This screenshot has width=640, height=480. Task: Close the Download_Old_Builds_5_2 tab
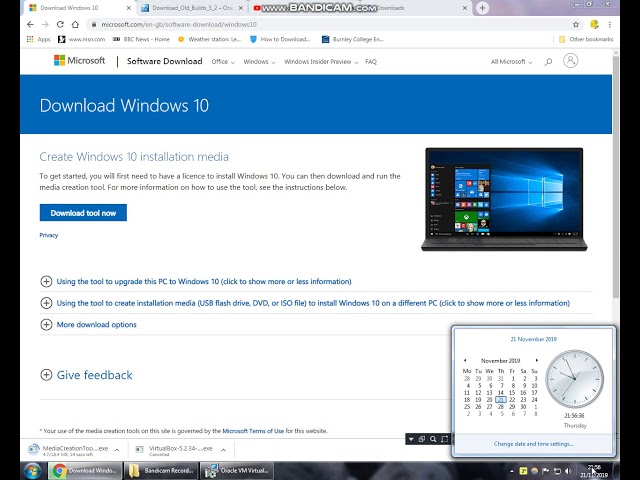click(240, 8)
